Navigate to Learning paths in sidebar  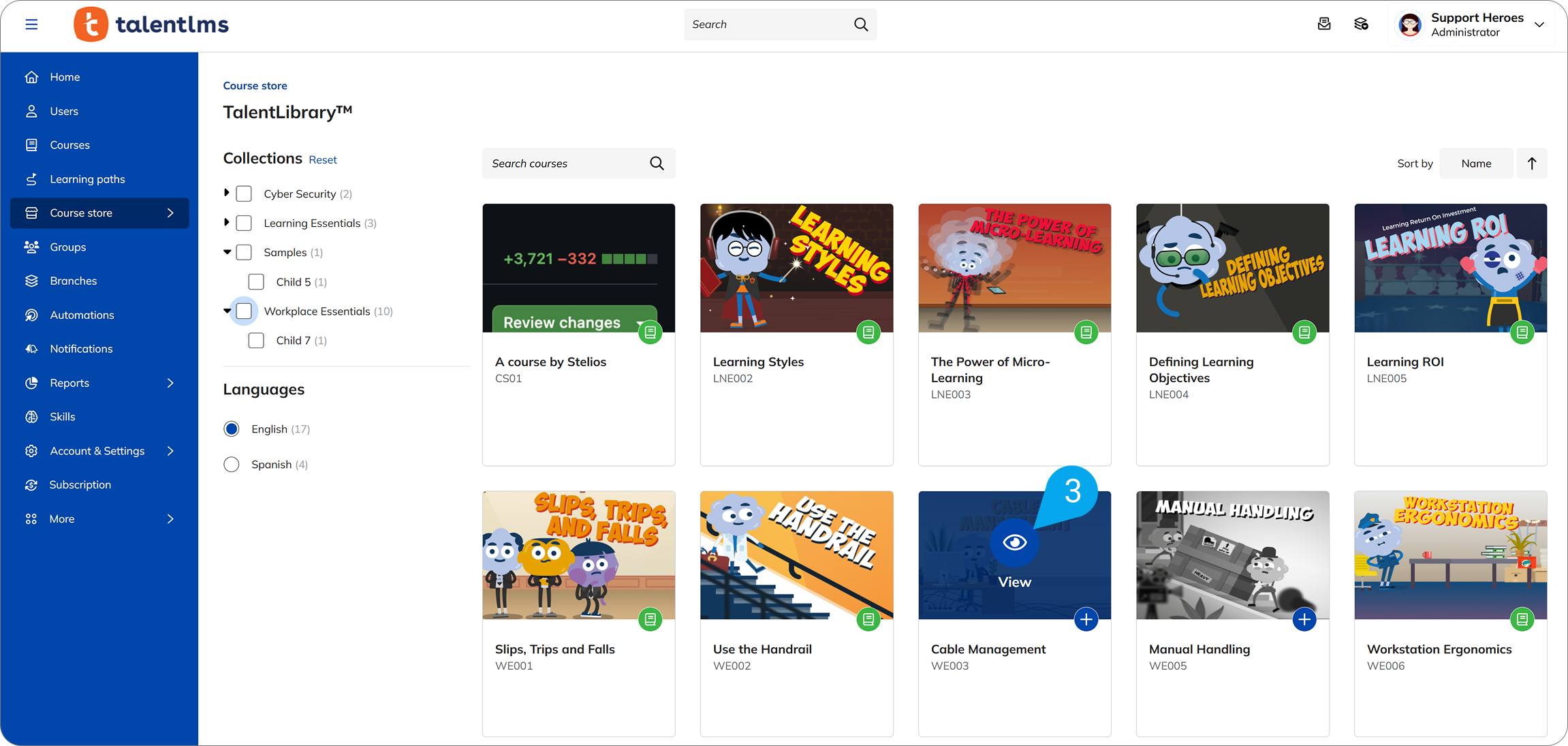(x=87, y=178)
